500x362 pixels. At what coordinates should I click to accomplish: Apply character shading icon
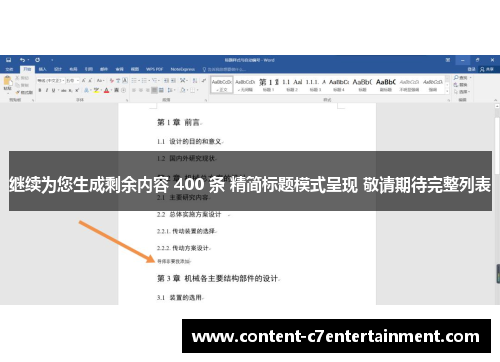point(116,90)
